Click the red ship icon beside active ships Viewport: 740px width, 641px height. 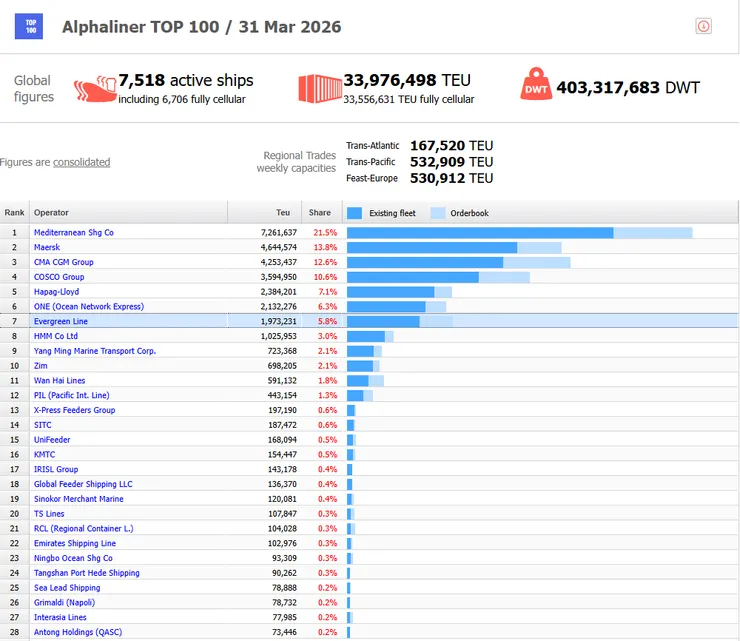(95, 88)
